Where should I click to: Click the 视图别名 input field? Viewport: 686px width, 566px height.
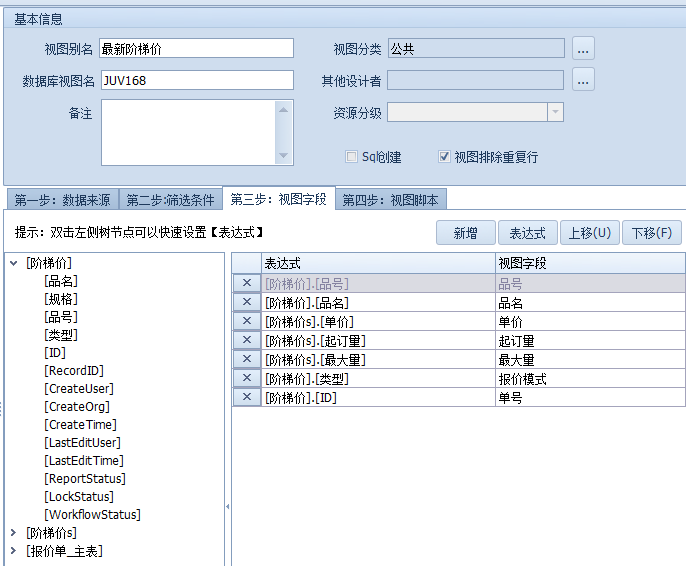coord(196,48)
